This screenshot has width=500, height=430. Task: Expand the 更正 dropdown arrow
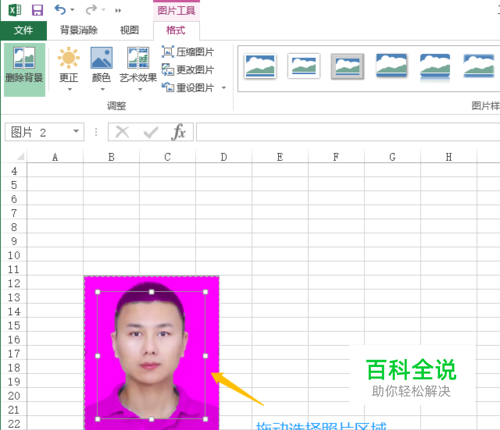pyautogui.click(x=70, y=89)
